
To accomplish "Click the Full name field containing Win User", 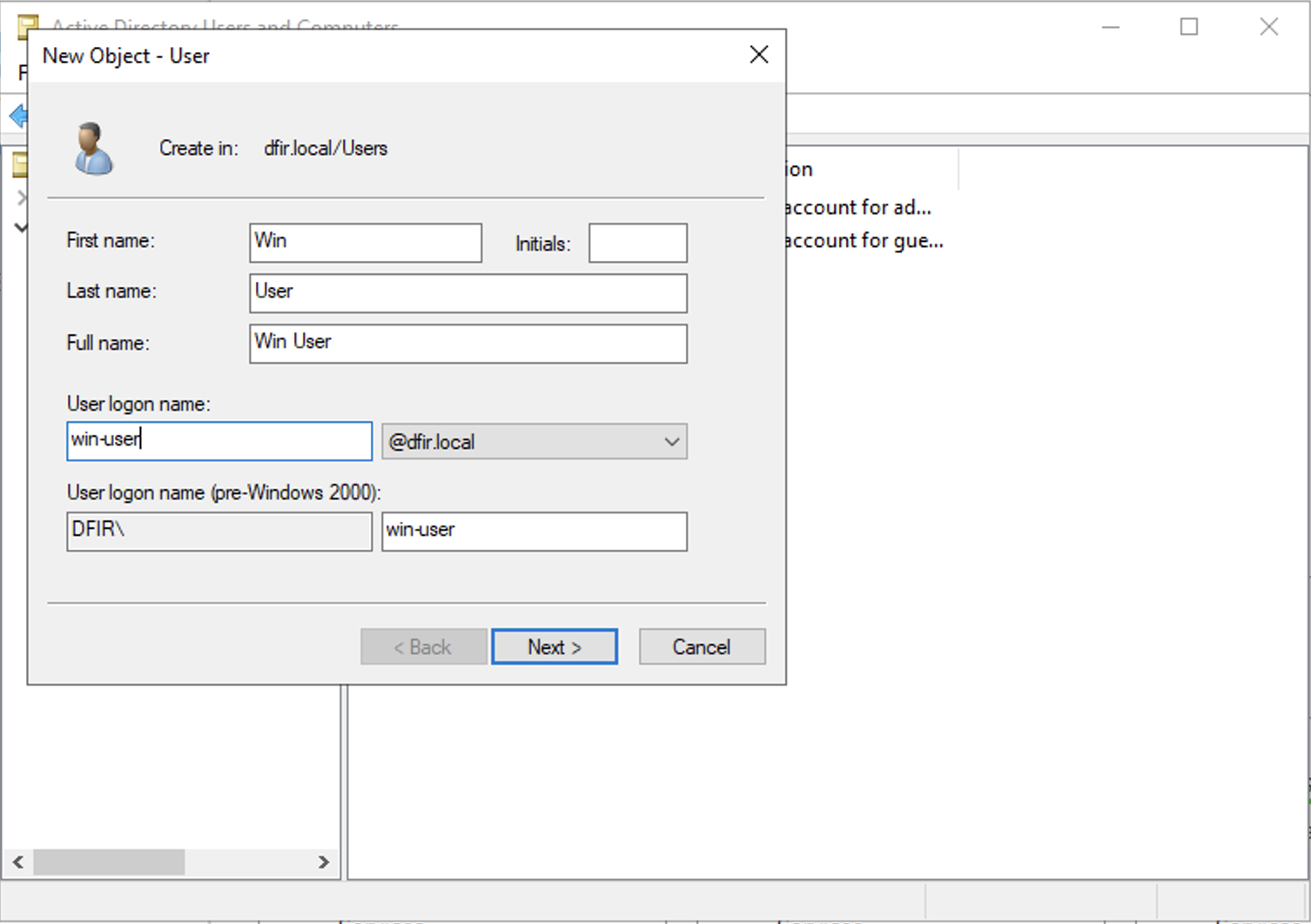I will pyautogui.click(x=467, y=344).
